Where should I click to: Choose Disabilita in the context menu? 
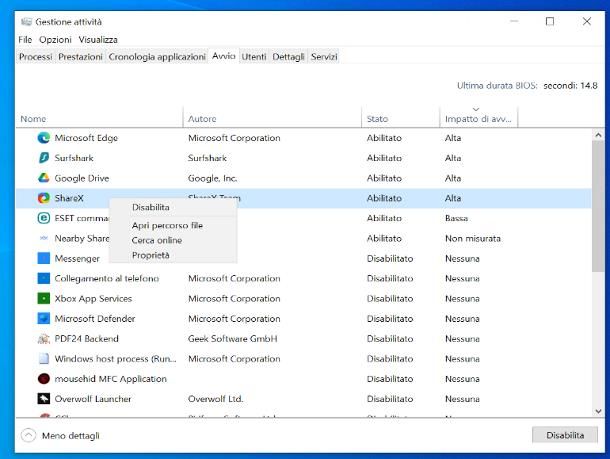[x=174, y=207]
